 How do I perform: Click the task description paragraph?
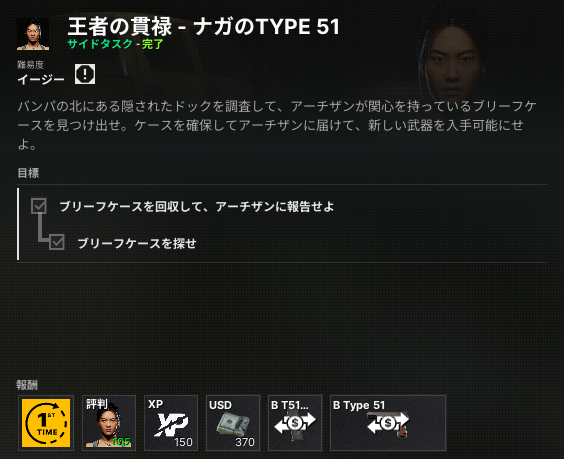pyautogui.click(x=277, y=125)
